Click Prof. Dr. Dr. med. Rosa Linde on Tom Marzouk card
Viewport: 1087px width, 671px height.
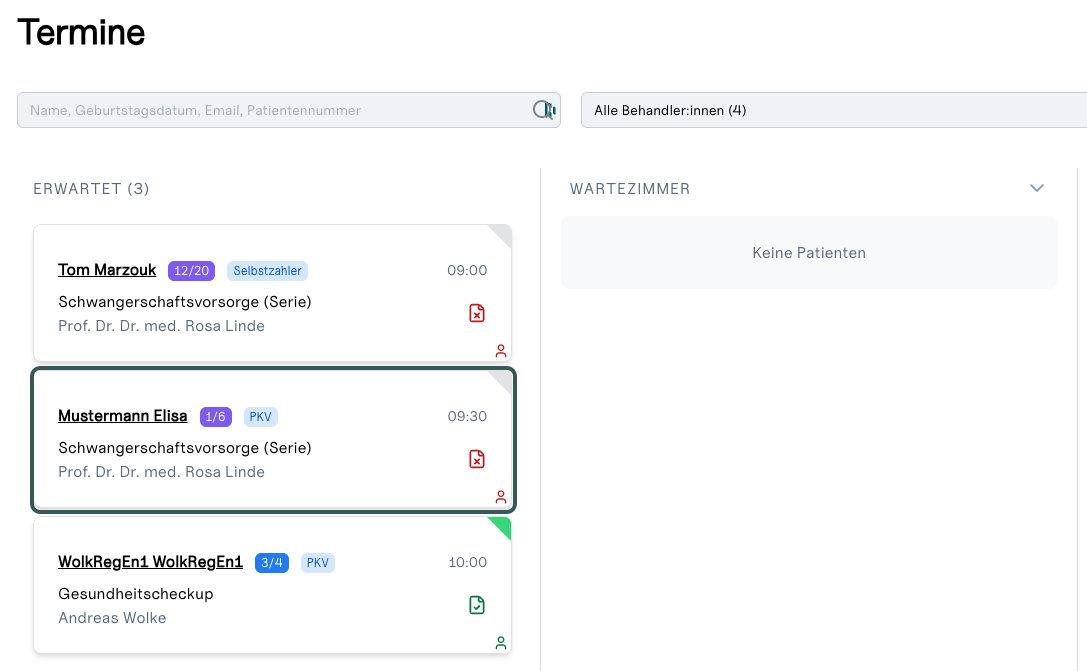coord(162,326)
